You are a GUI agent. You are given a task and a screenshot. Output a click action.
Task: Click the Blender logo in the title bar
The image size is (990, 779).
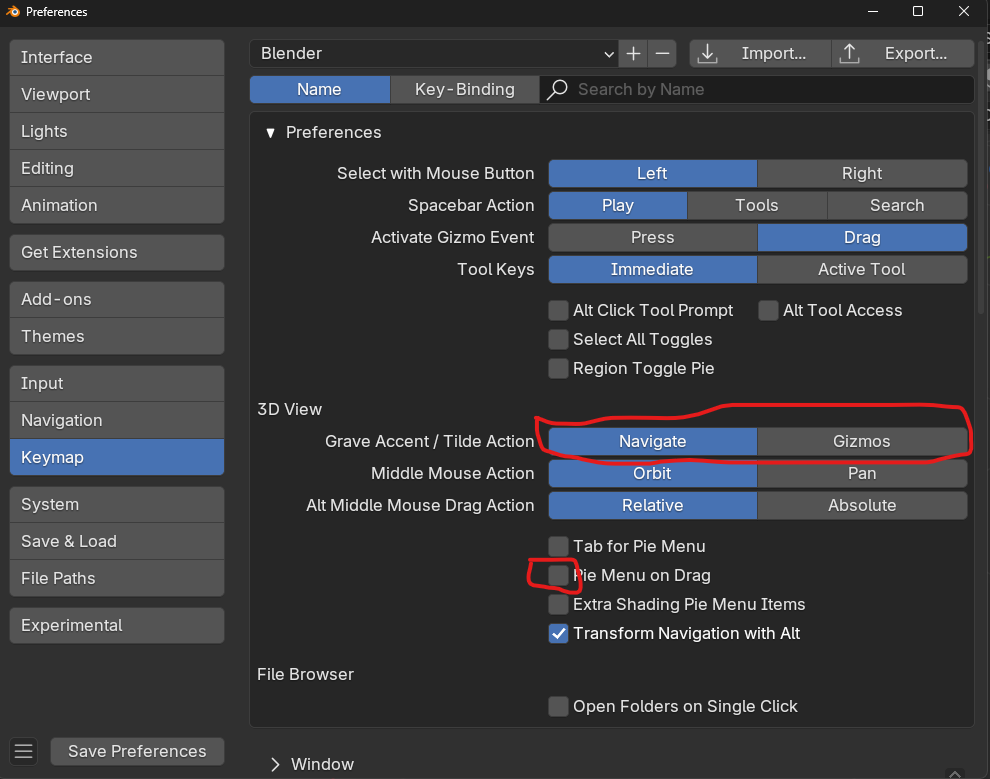click(12, 12)
